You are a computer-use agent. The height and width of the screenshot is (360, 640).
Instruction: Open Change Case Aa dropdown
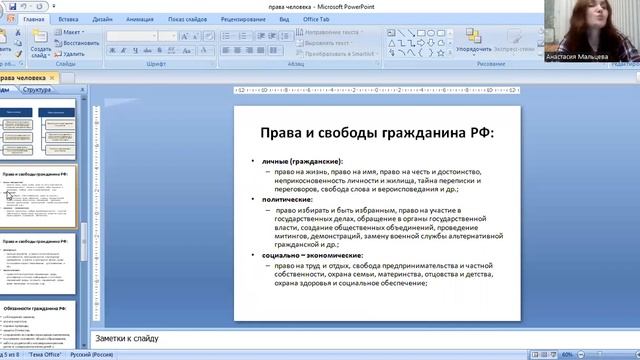[187, 50]
